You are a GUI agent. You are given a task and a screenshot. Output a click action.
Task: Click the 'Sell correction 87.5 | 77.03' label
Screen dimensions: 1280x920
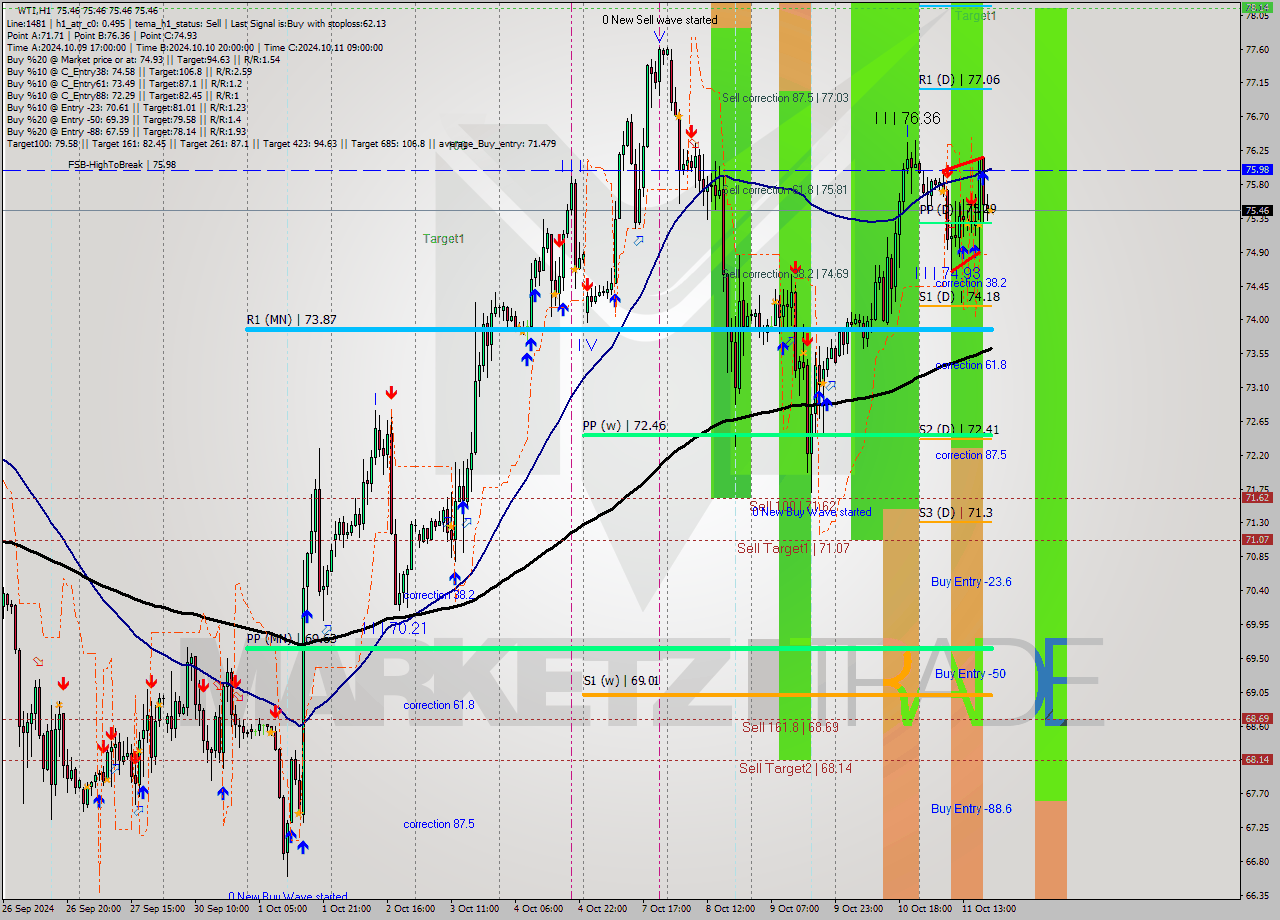click(x=785, y=98)
